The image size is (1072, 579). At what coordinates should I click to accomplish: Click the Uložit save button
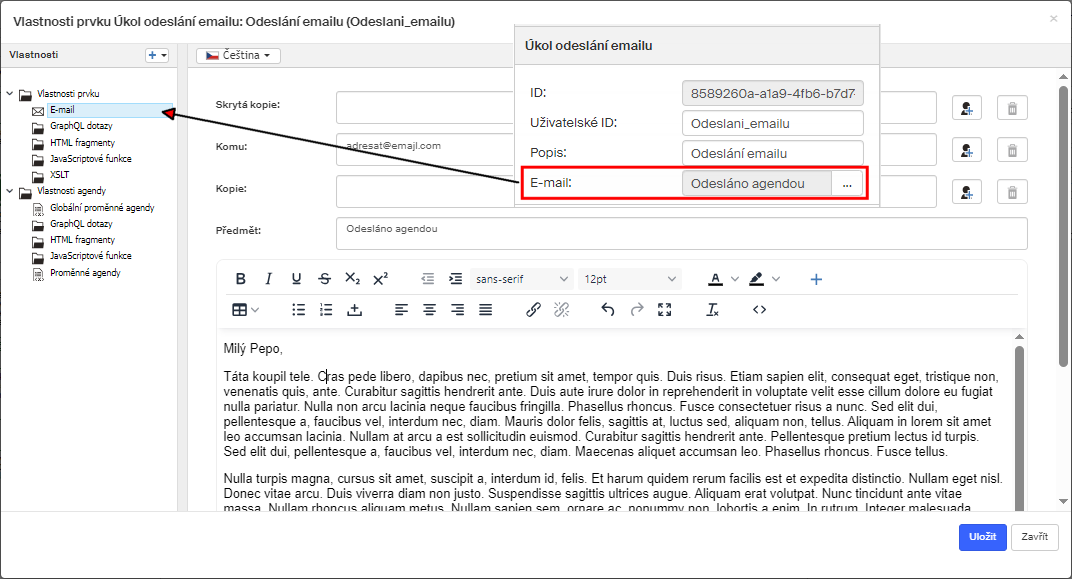(x=982, y=537)
